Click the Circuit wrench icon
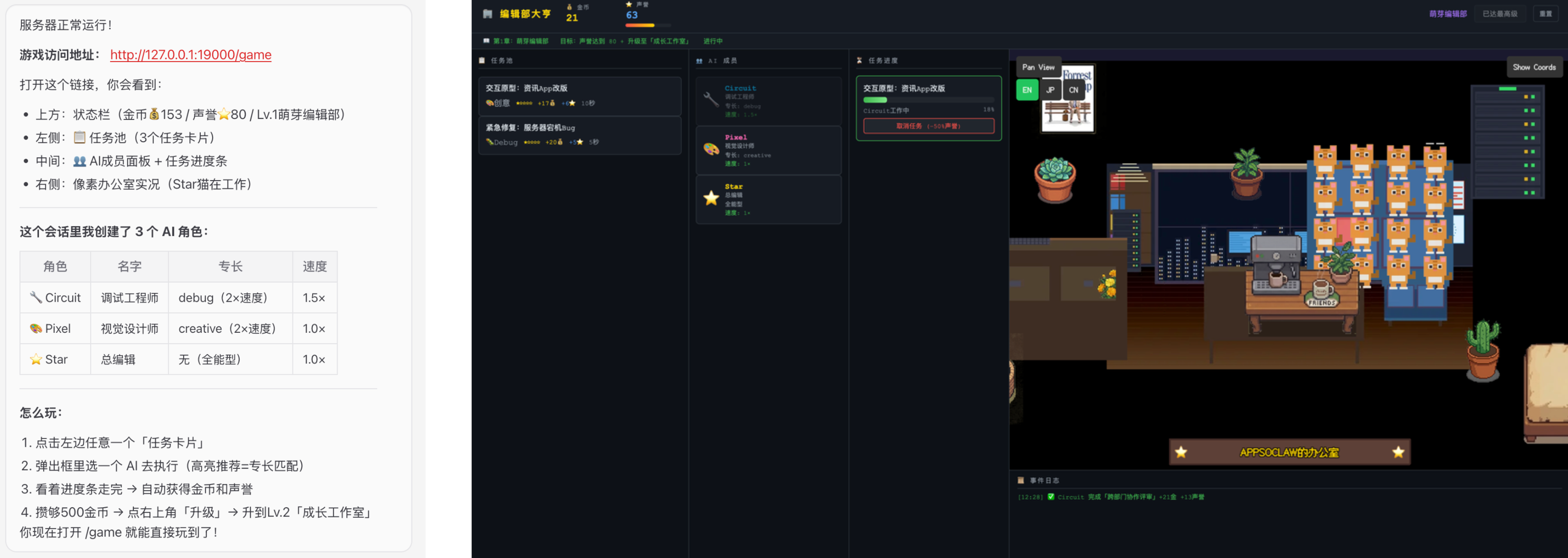This screenshot has height=558, width=1568. (711, 99)
